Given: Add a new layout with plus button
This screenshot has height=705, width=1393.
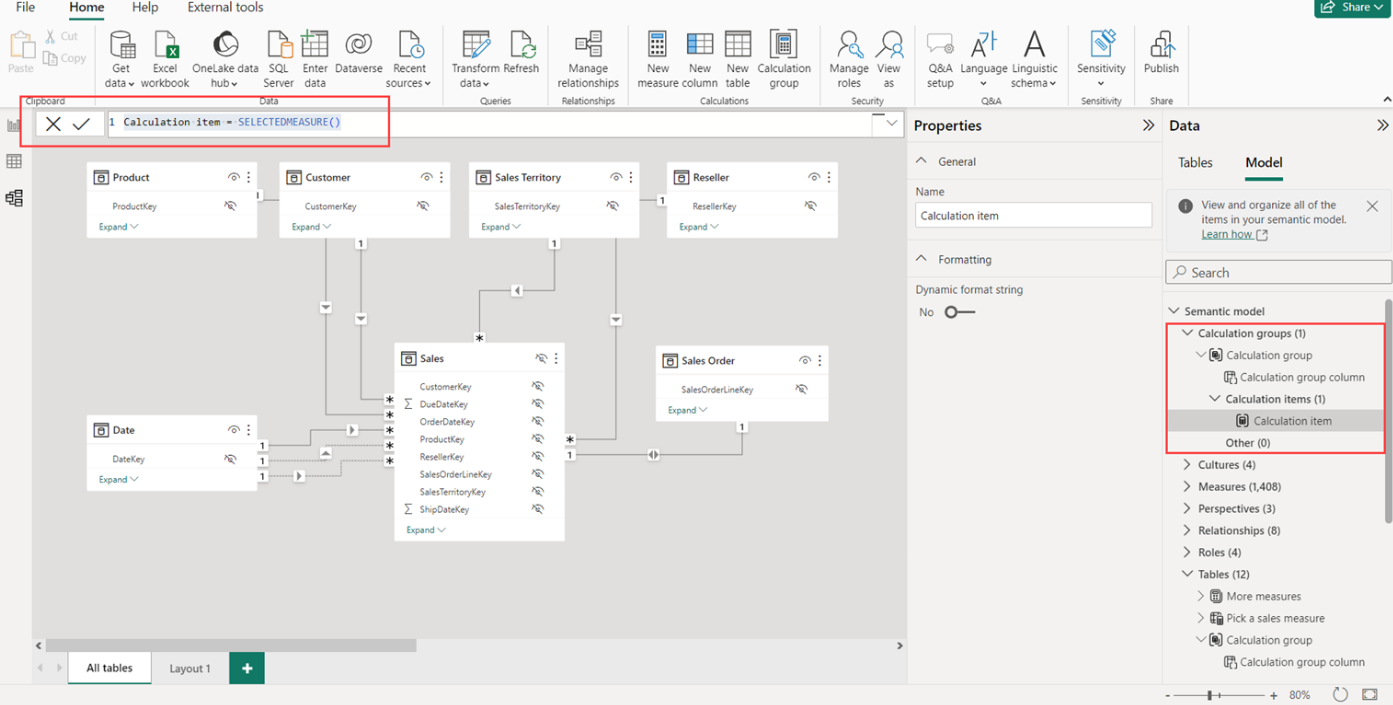Looking at the screenshot, I should 247,668.
